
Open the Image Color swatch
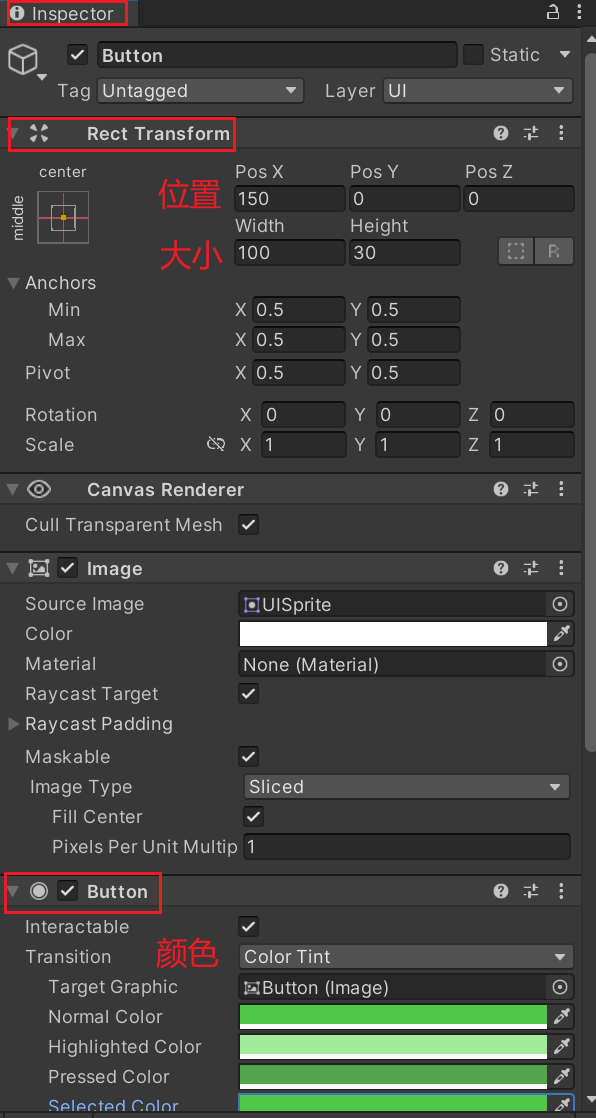click(393, 634)
